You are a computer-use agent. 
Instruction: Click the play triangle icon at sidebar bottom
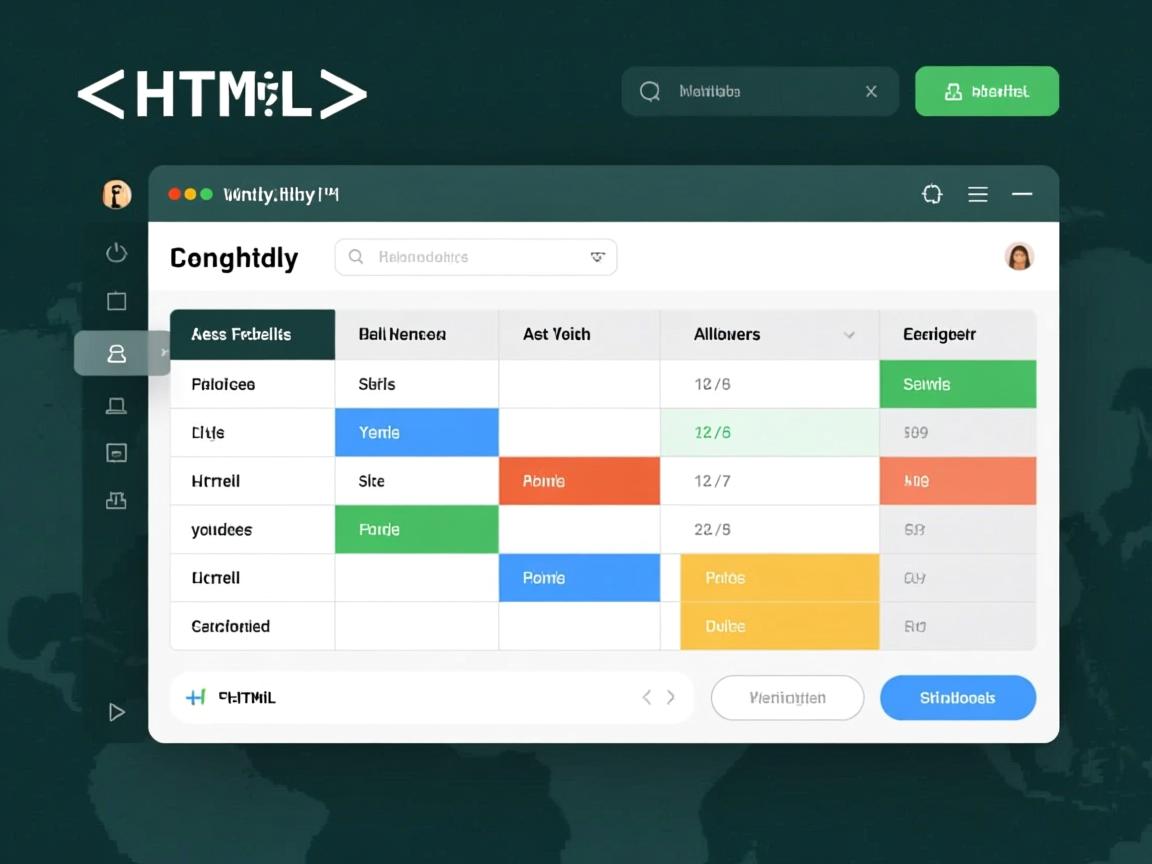coord(117,712)
